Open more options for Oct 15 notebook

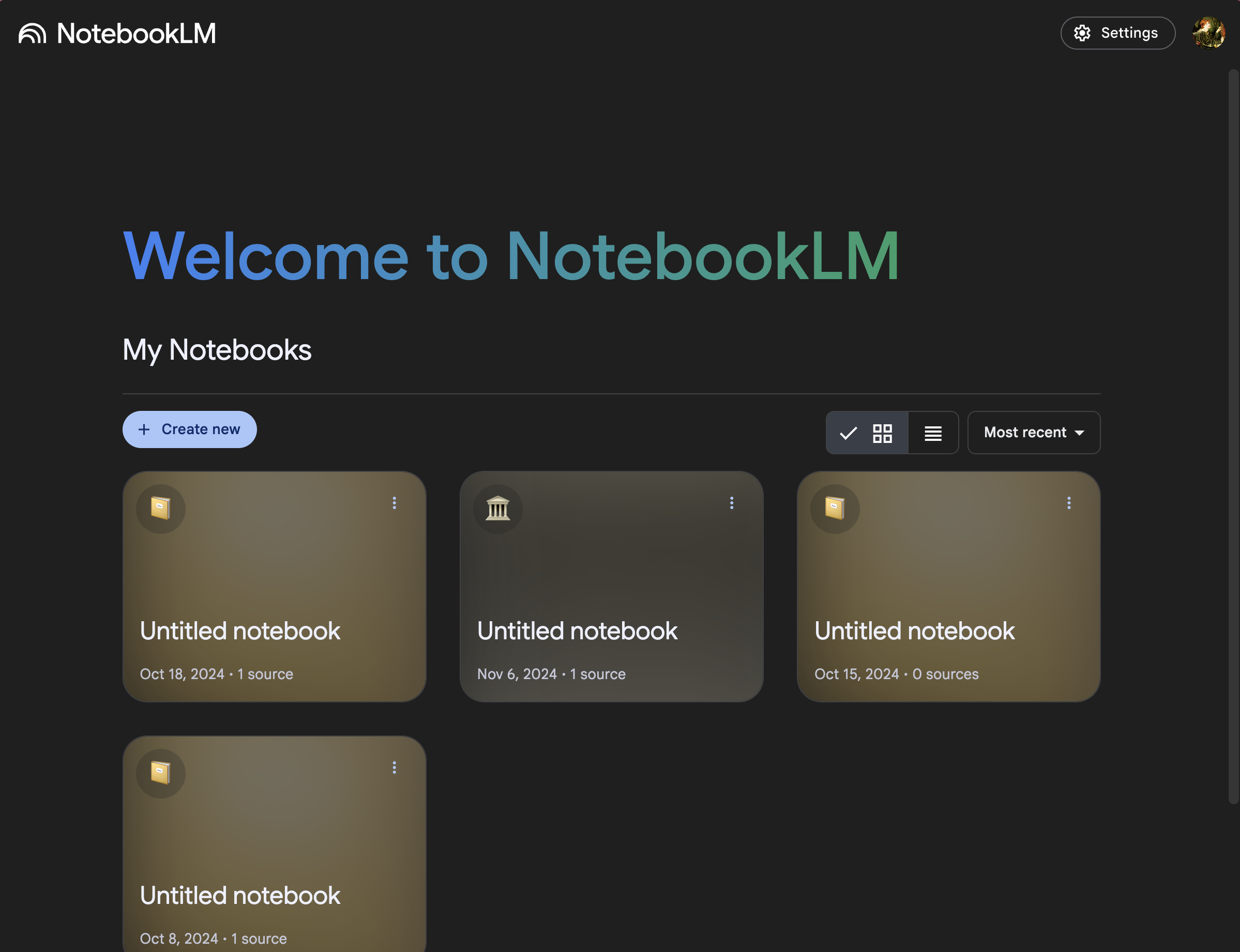click(x=1069, y=503)
